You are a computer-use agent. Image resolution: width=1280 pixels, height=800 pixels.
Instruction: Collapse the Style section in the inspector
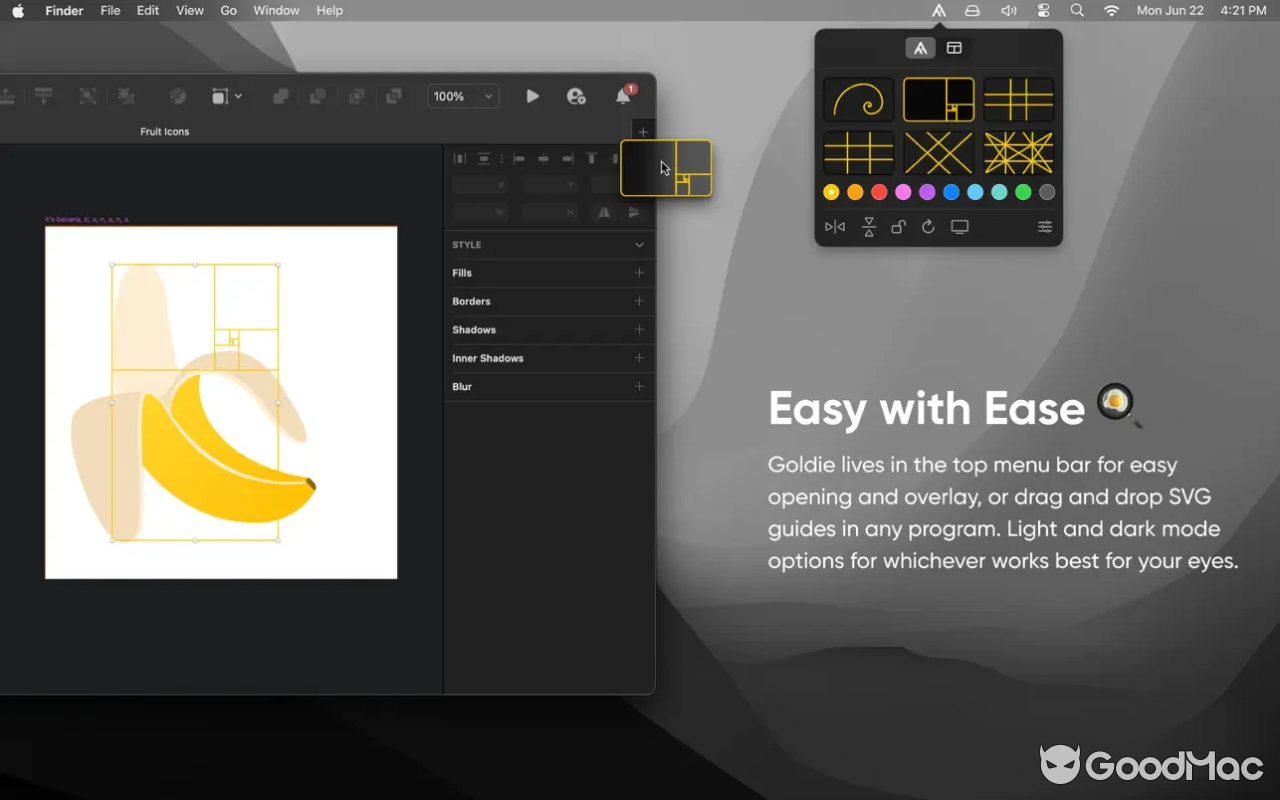638,244
